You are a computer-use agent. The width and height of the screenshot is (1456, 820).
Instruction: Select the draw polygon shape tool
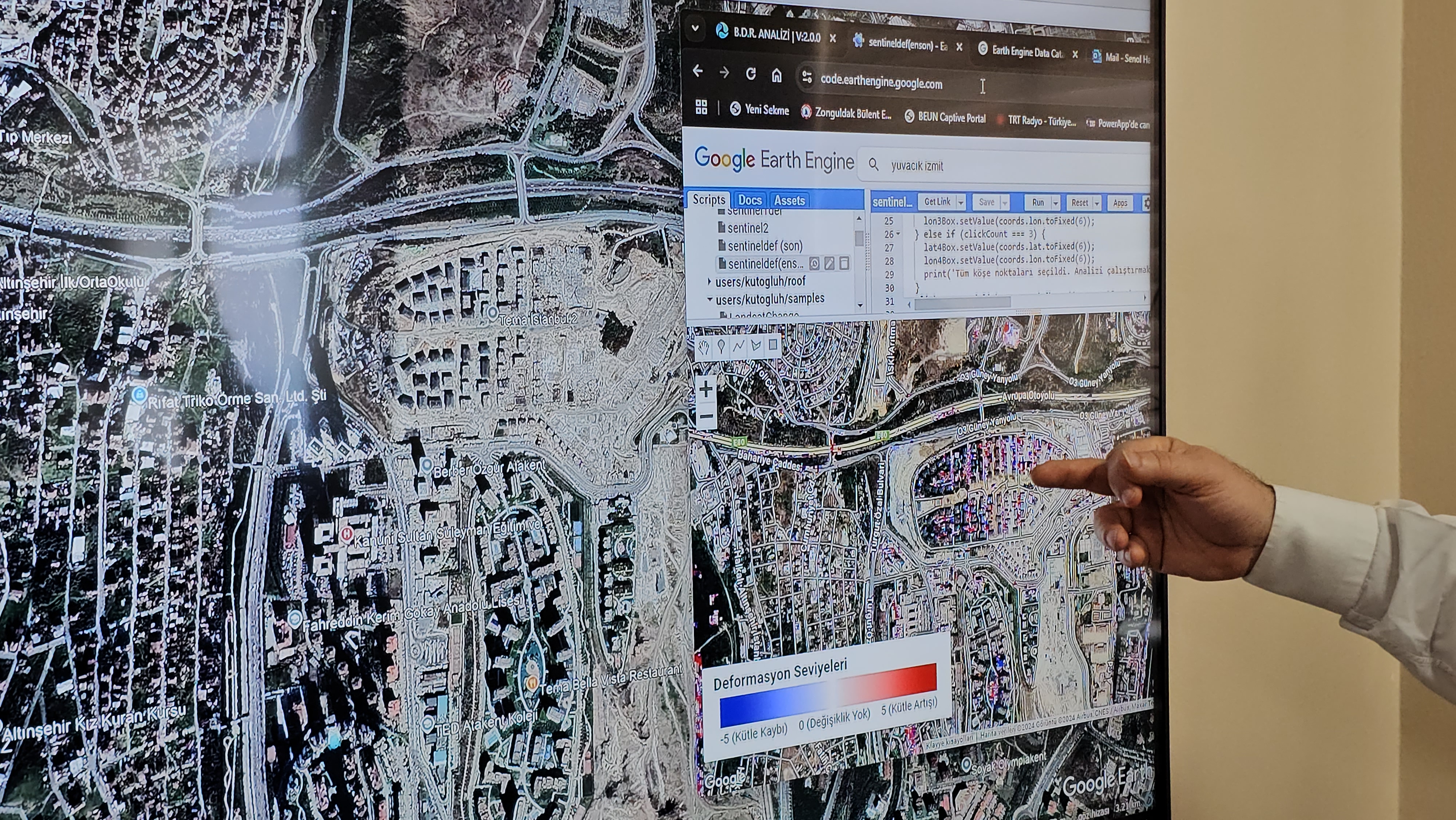coord(756,345)
